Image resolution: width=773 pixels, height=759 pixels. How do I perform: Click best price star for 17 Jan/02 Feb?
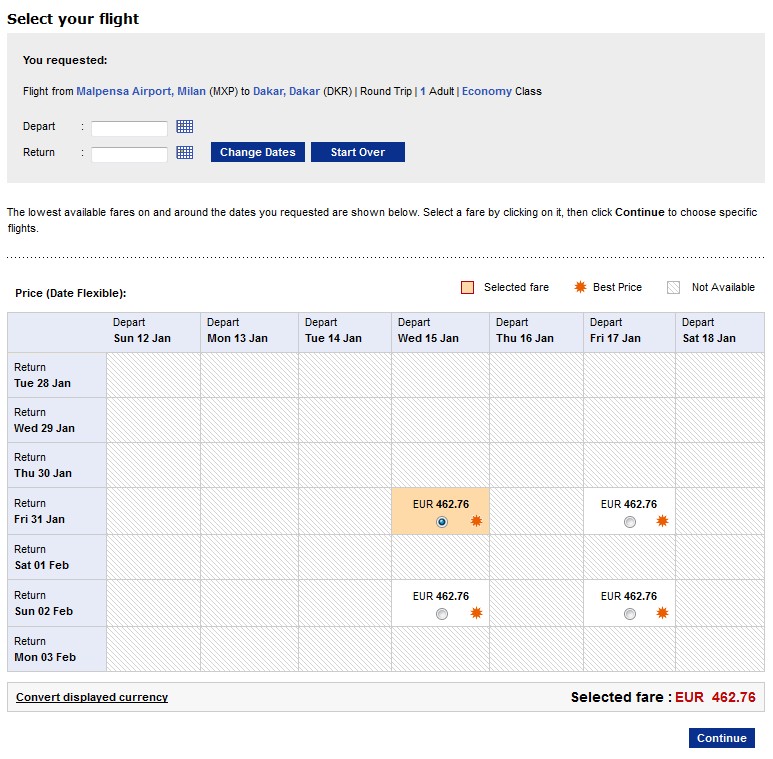click(x=662, y=613)
